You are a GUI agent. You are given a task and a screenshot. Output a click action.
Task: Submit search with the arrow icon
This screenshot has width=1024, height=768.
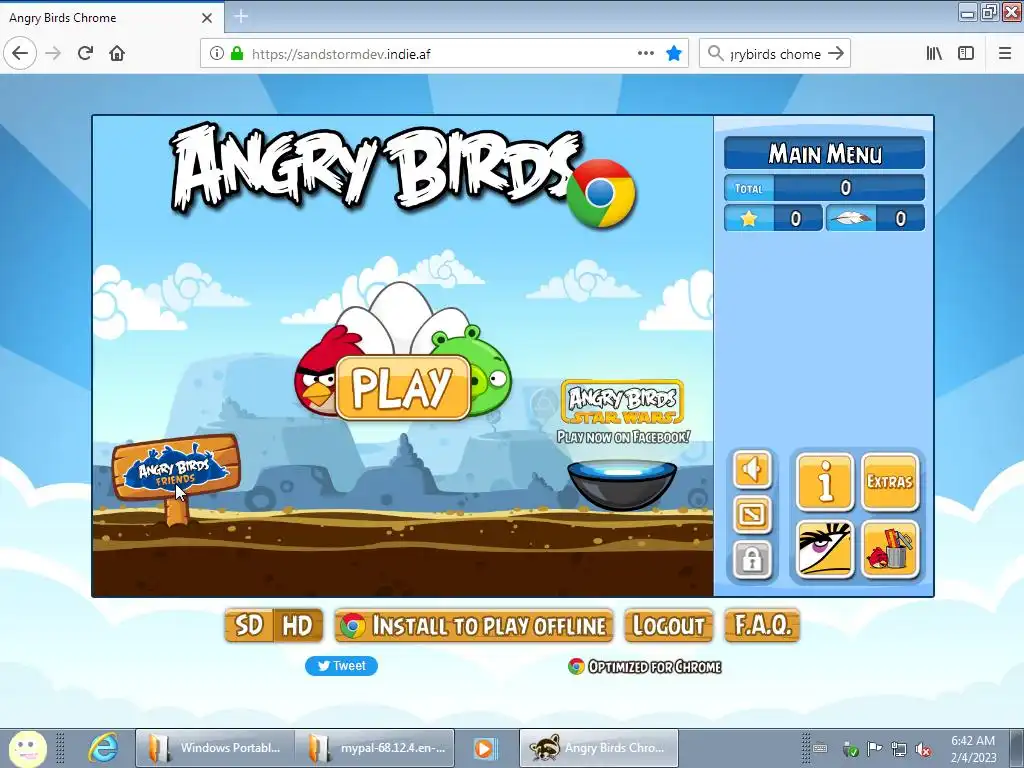(836, 54)
